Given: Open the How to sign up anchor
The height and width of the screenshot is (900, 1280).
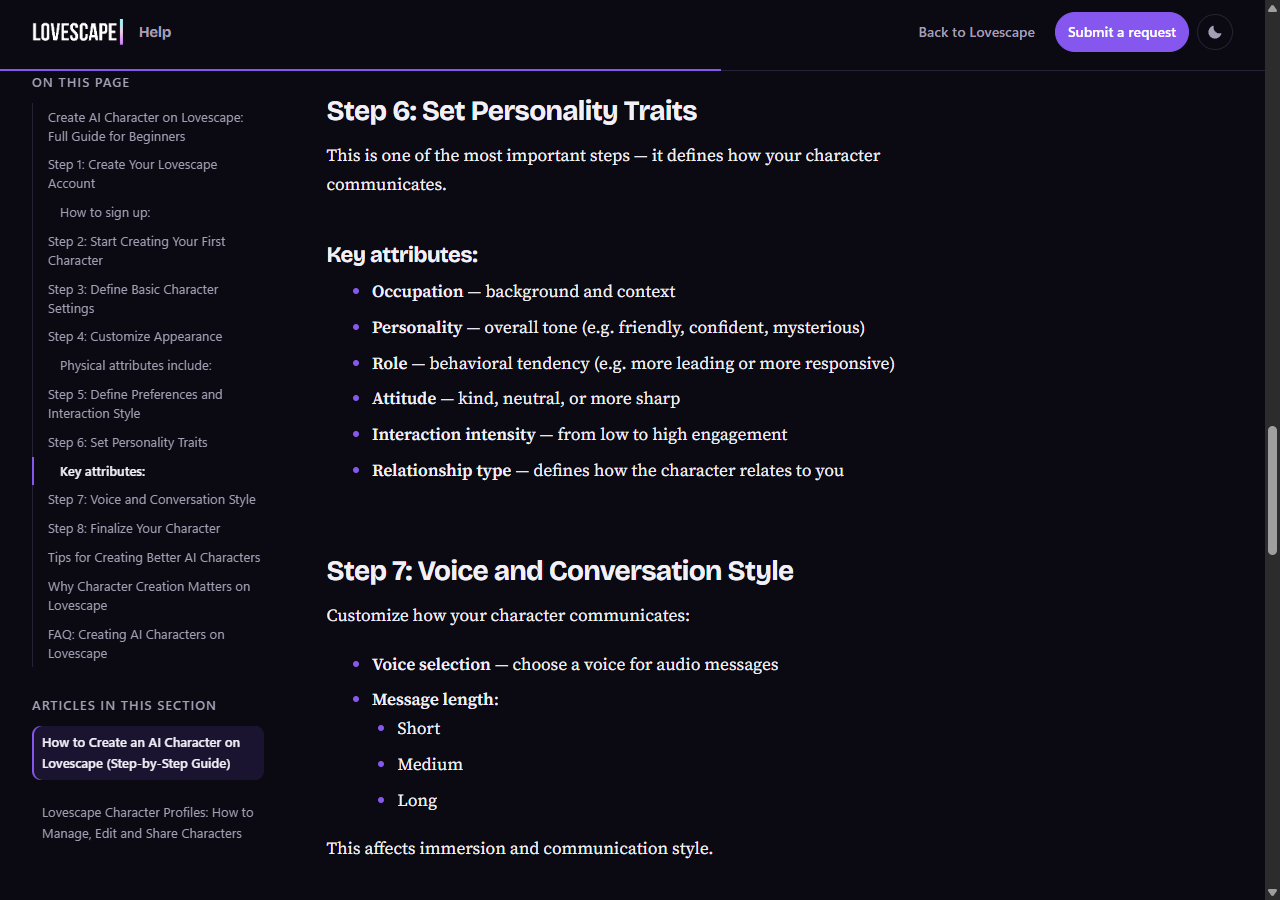Looking at the screenshot, I should [x=105, y=212].
